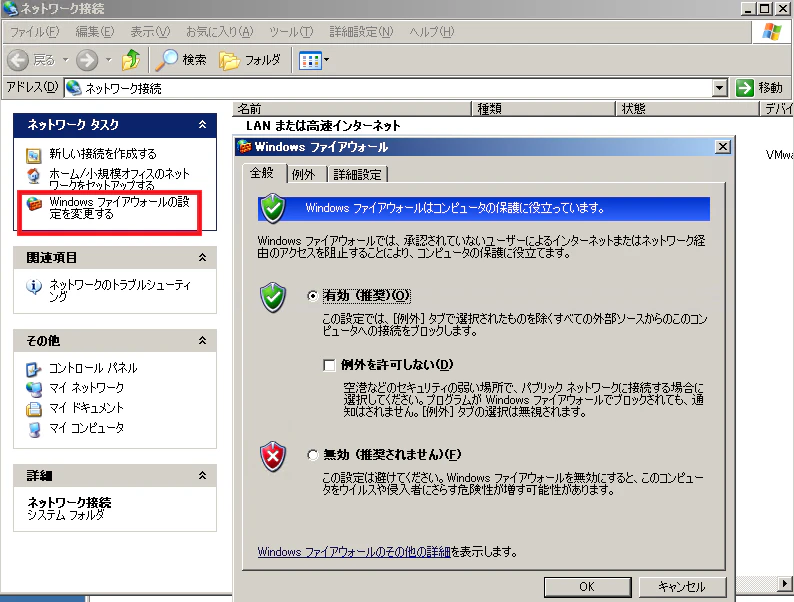
Task: Collapse the ネットワーク タスク panel
Action: (x=203, y=125)
